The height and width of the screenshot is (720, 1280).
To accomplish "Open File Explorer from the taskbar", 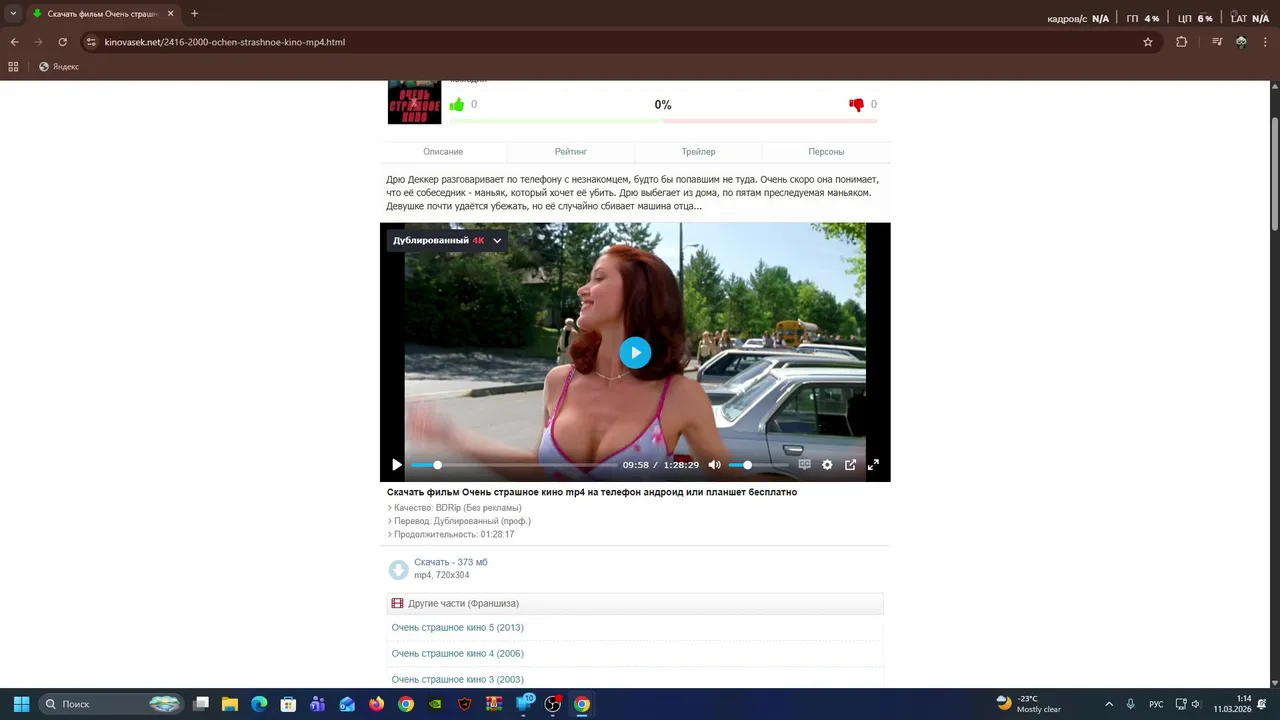I will (230, 704).
